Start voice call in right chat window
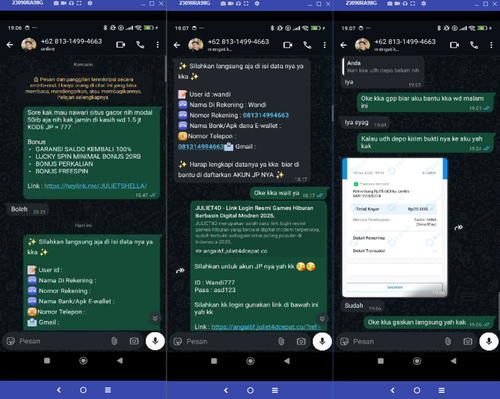The image size is (500, 399). (x=474, y=45)
